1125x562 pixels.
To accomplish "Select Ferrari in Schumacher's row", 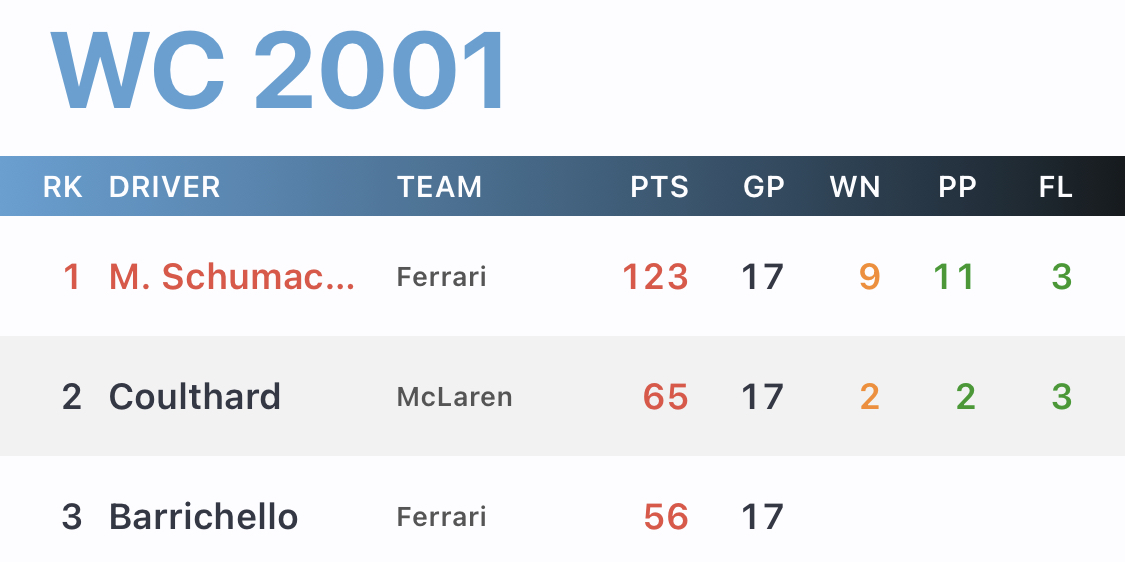I will [441, 277].
